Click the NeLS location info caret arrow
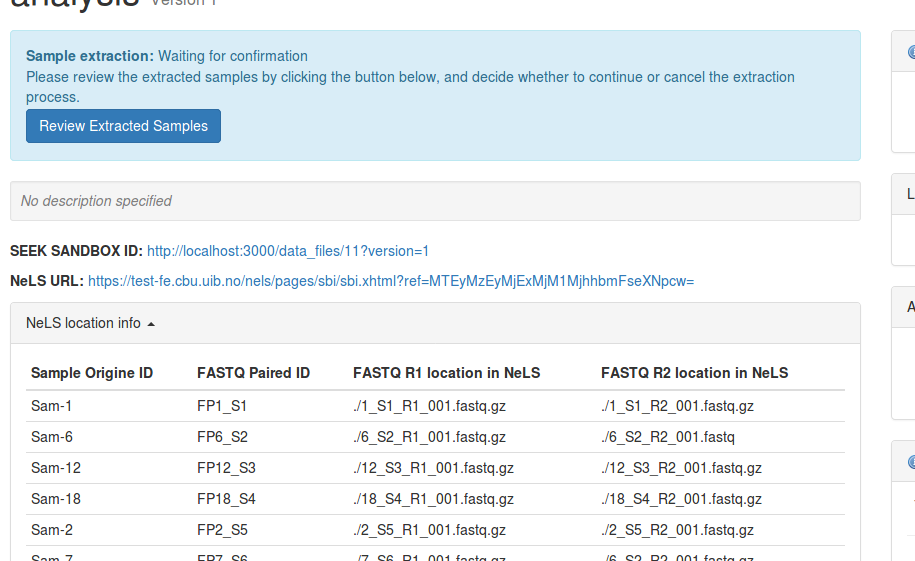This screenshot has width=915, height=561. point(151,325)
